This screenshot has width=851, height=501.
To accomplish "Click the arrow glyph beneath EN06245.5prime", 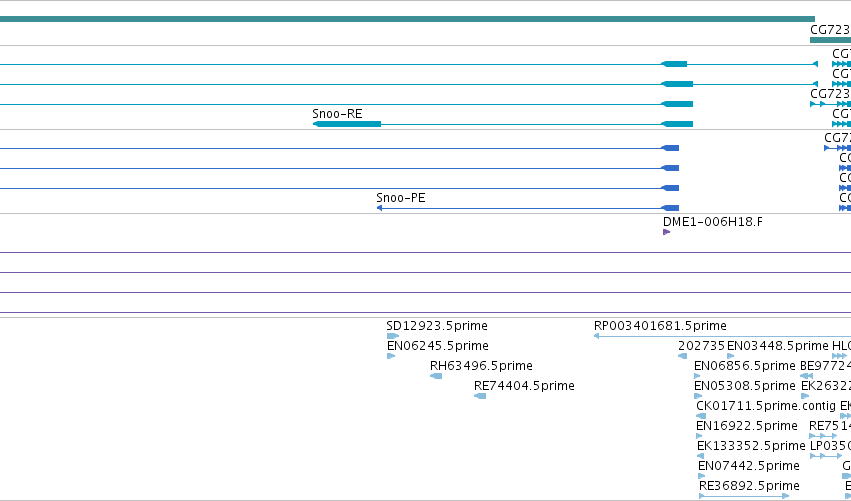I will click(x=391, y=356).
